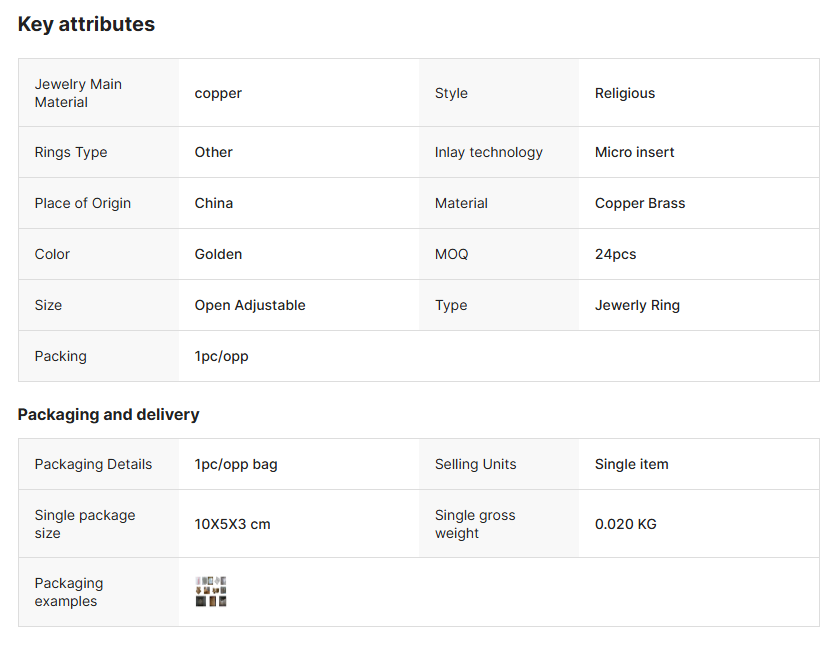The width and height of the screenshot is (831, 646).
Task: Click the Copper Brass material value
Action: [x=640, y=203]
